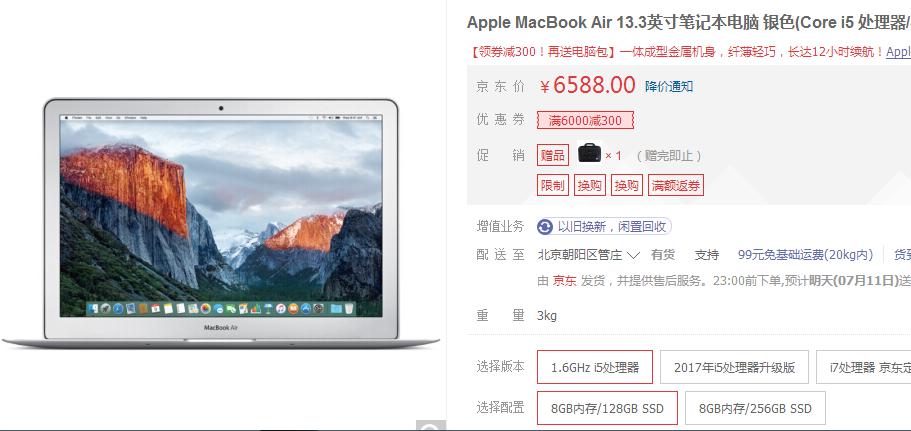
Task: Select 8GB内存/256GB SSD configuration
Action: (x=755, y=408)
